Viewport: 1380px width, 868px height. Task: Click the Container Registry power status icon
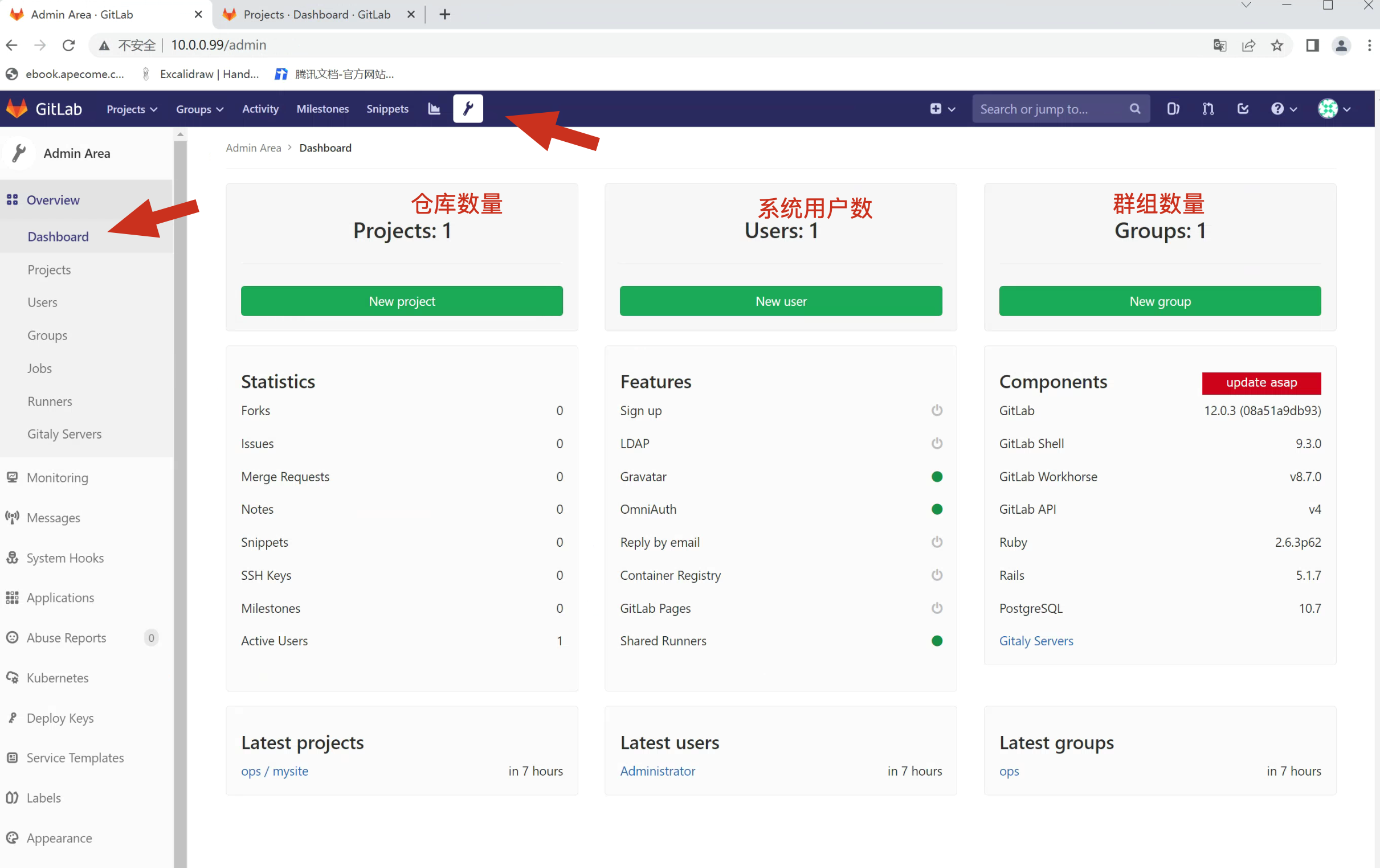pyautogui.click(x=937, y=575)
